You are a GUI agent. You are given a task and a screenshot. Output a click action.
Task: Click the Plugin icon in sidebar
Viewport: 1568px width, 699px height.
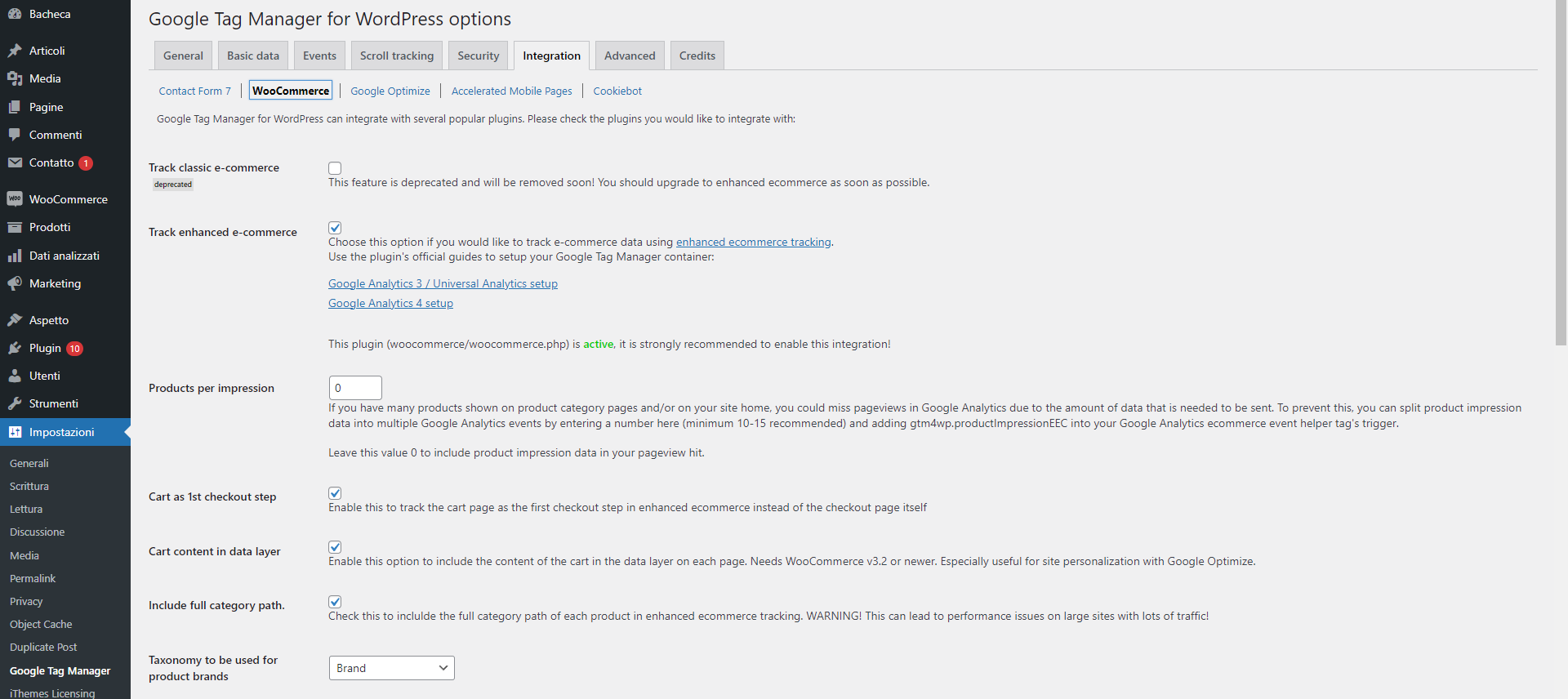pos(15,348)
